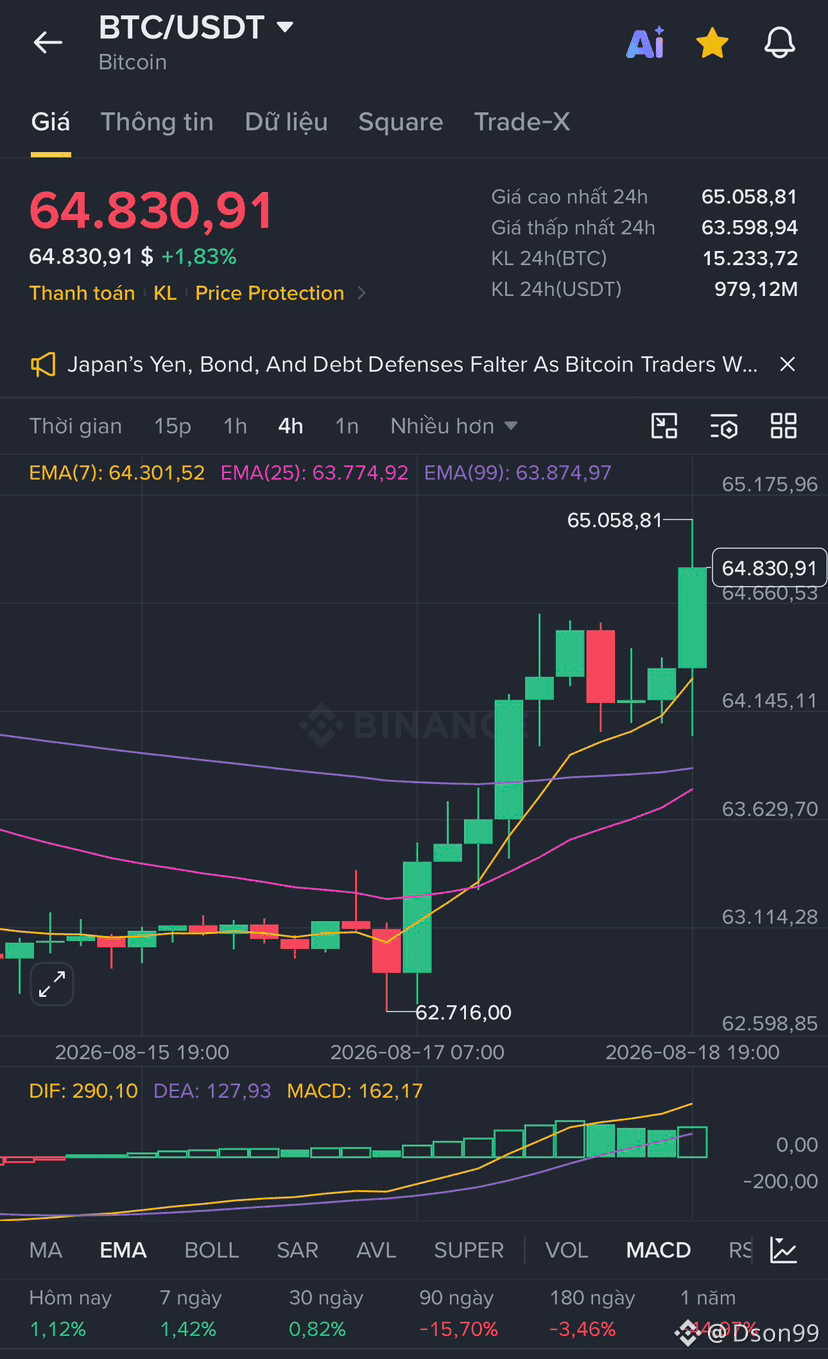
Task: Tap the Giá cao nhất 24h value
Action: pyautogui.click(x=749, y=197)
